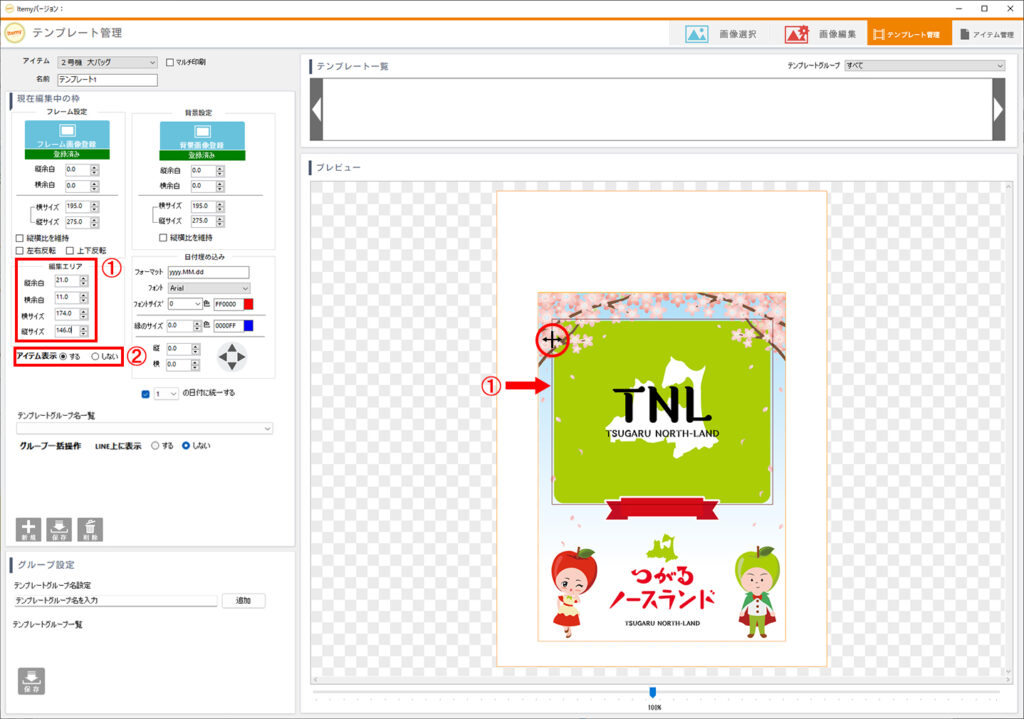Select しない for アイテム表示

[x=96, y=356]
